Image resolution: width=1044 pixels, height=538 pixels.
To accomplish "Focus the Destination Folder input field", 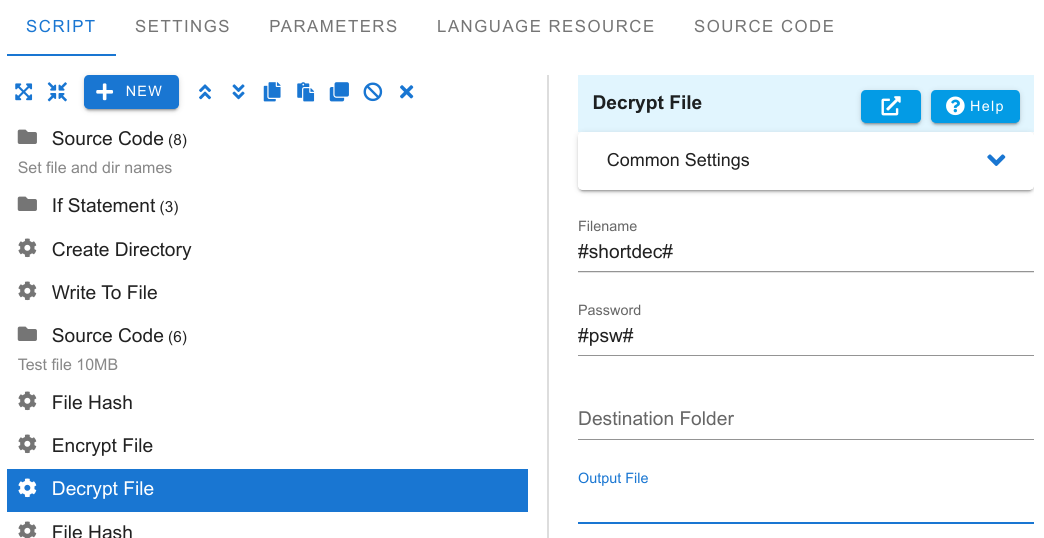I will (x=806, y=419).
